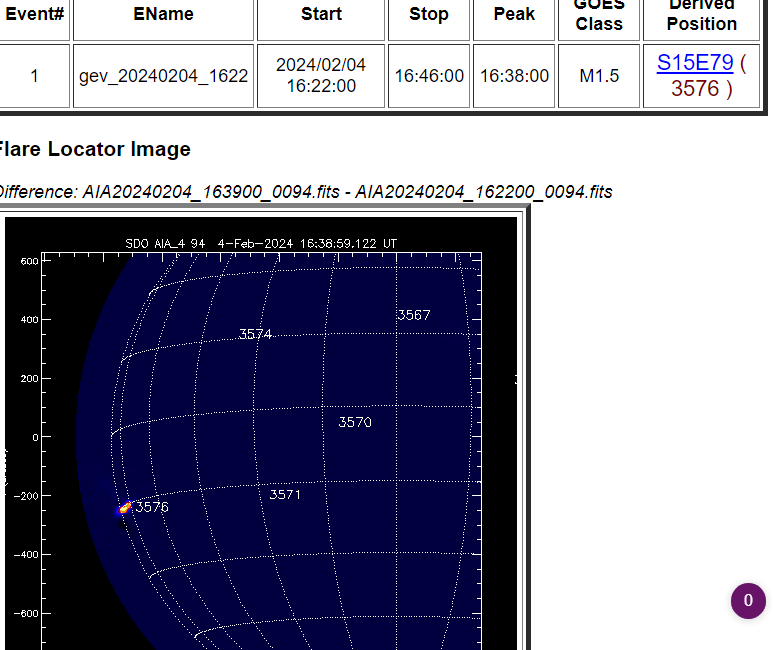Open the S15E79 derived position link
This screenshot has width=775, height=650.
(x=695, y=63)
